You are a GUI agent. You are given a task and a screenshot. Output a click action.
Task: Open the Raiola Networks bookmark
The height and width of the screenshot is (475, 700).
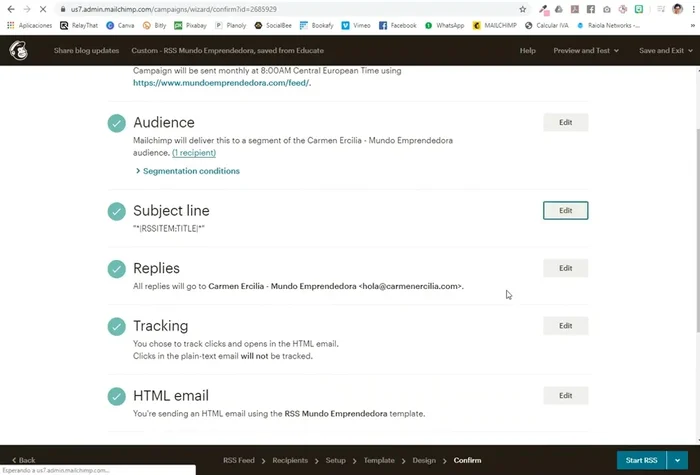[608, 25]
